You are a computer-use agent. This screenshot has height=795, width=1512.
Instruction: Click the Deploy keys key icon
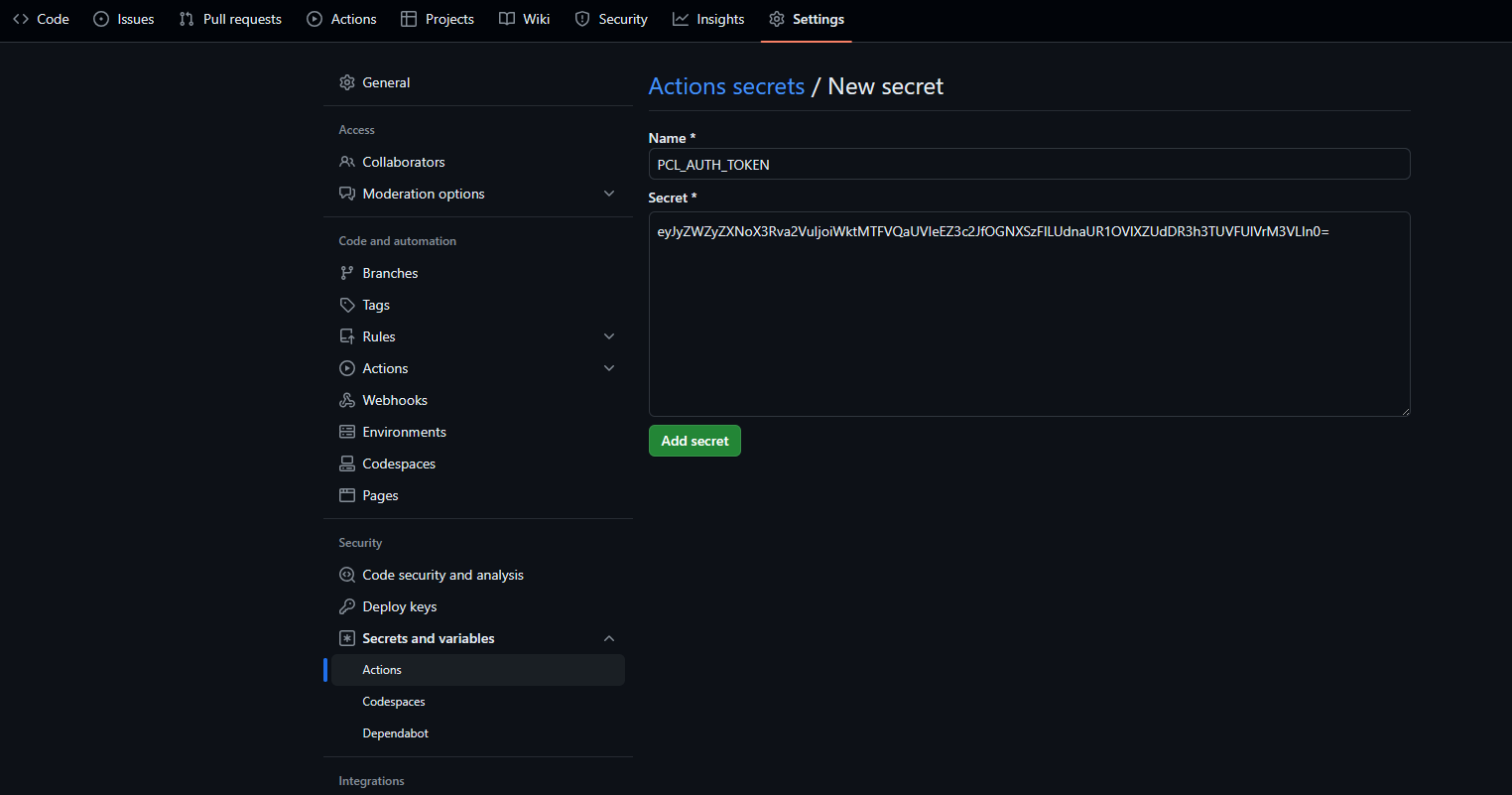346,606
